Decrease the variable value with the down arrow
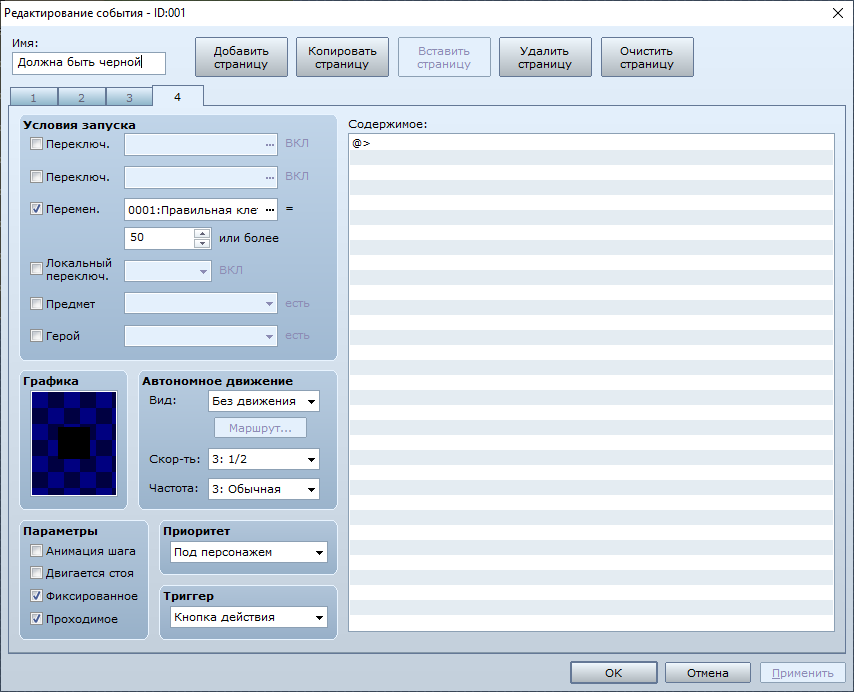This screenshot has width=854, height=692. pos(202,243)
